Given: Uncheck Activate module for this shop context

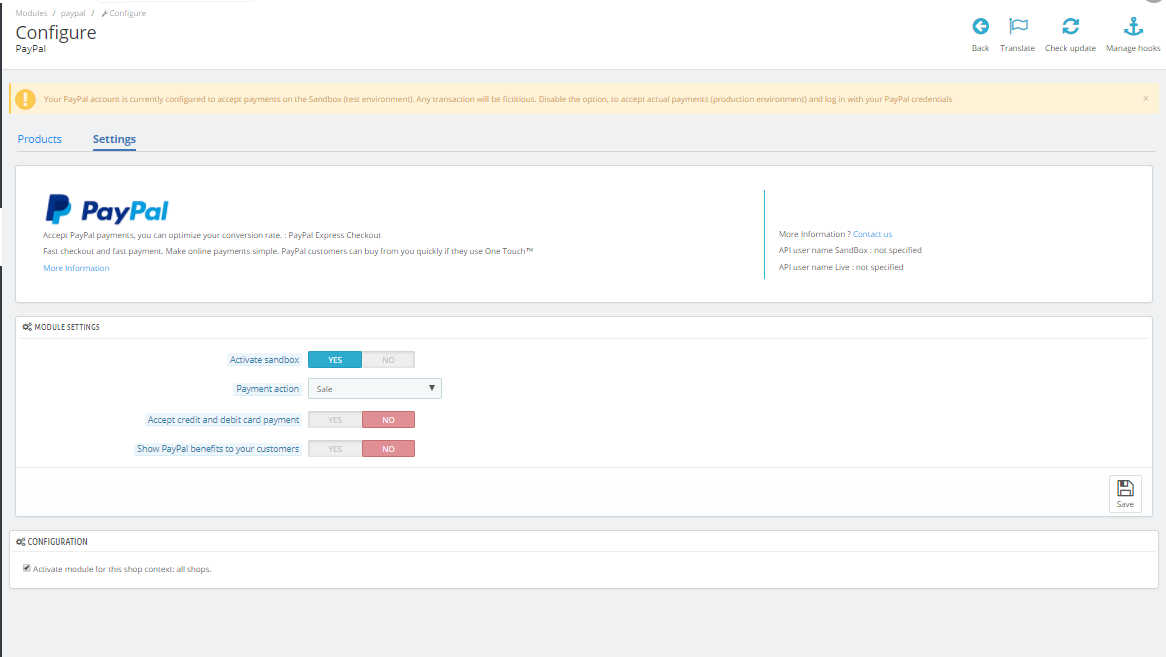Looking at the screenshot, I should click(27, 569).
